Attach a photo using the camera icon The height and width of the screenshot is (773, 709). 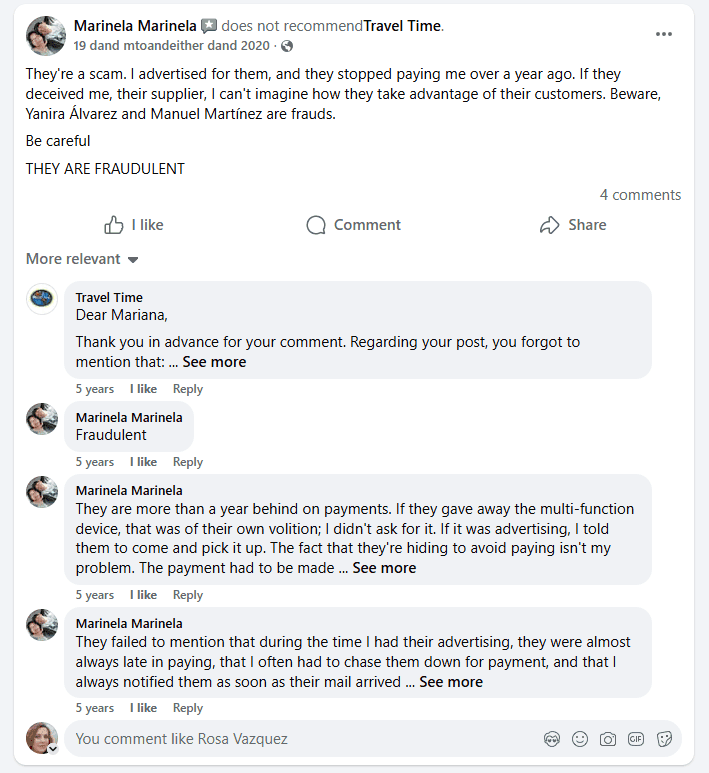point(607,739)
